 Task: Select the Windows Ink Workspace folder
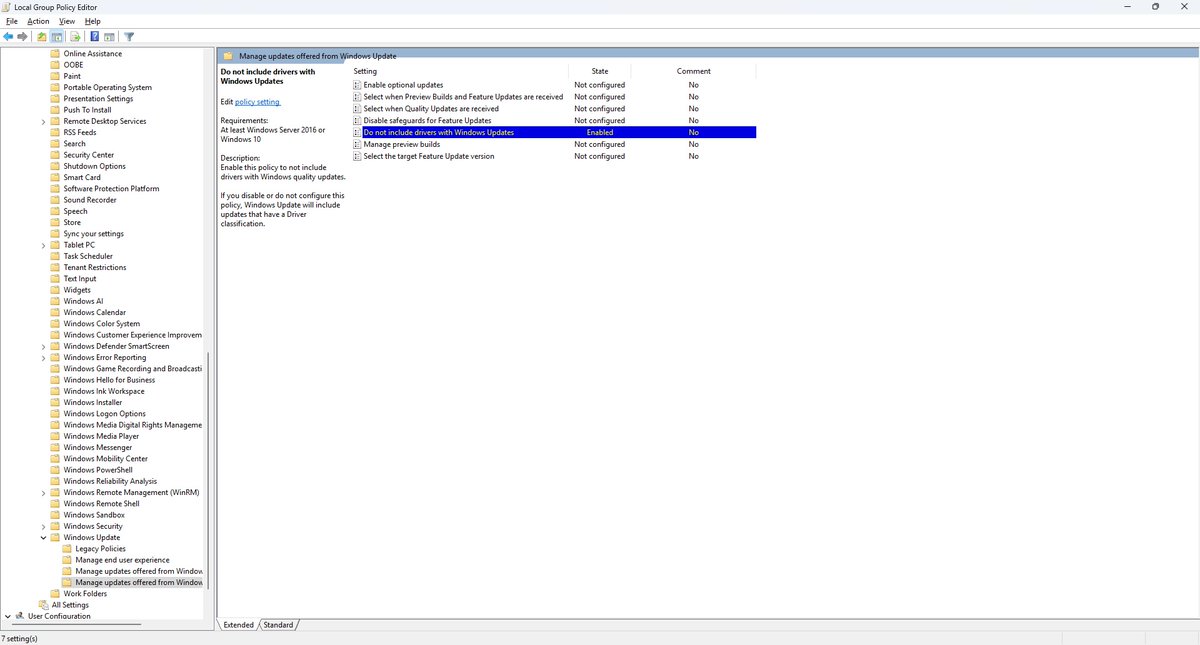click(104, 391)
